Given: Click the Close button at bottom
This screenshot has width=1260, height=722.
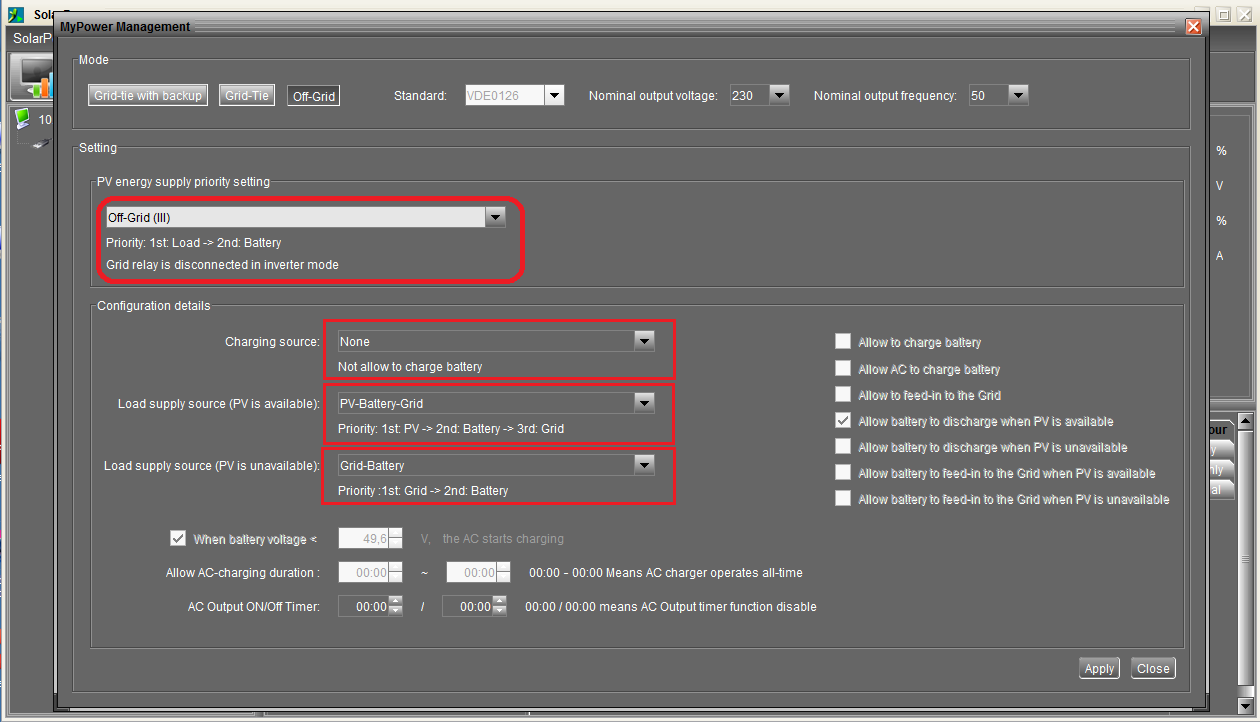Looking at the screenshot, I should pyautogui.click(x=1153, y=668).
